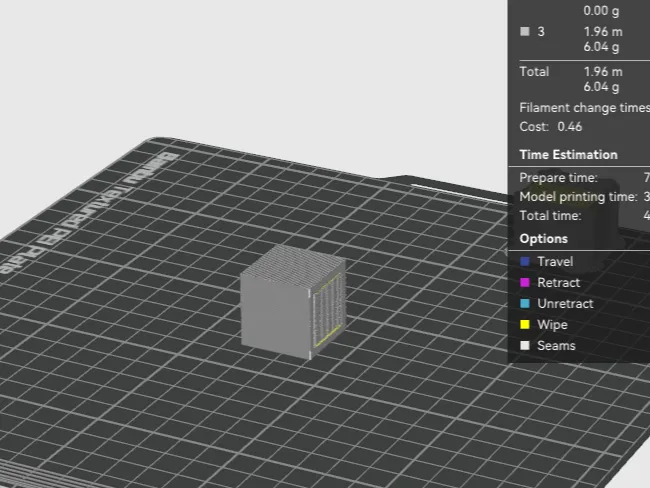Click the 1.96 m value for filament 3
Image resolution: width=650 pixels, height=488 pixels.
click(x=603, y=32)
